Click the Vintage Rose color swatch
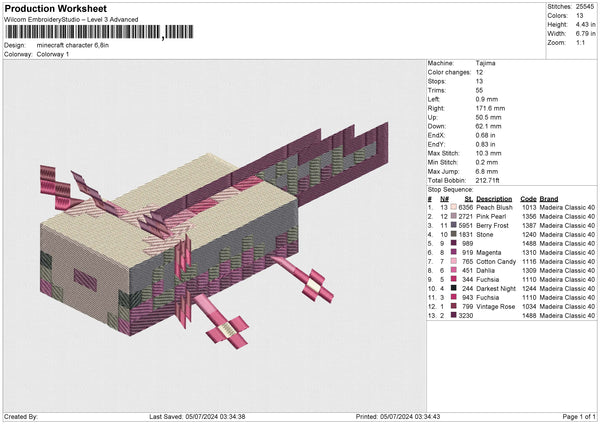The height and width of the screenshot is (424, 600). 453,306
